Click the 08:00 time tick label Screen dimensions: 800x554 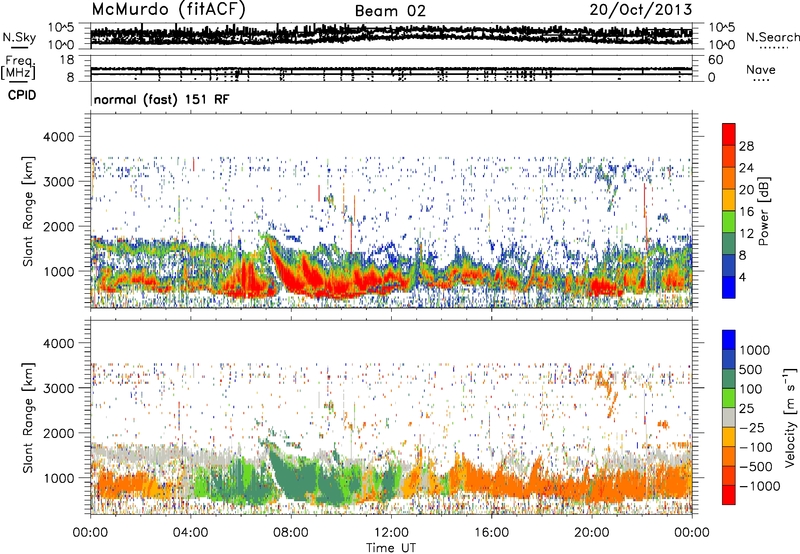pyautogui.click(x=291, y=533)
